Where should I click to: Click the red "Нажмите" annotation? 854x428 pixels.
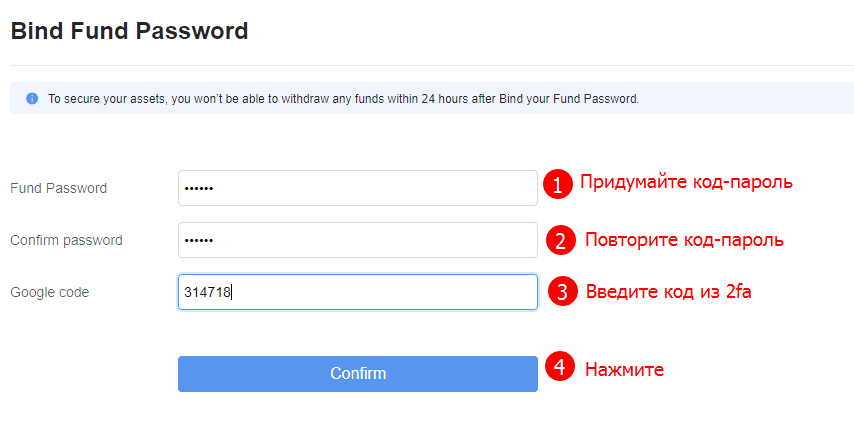click(x=624, y=369)
